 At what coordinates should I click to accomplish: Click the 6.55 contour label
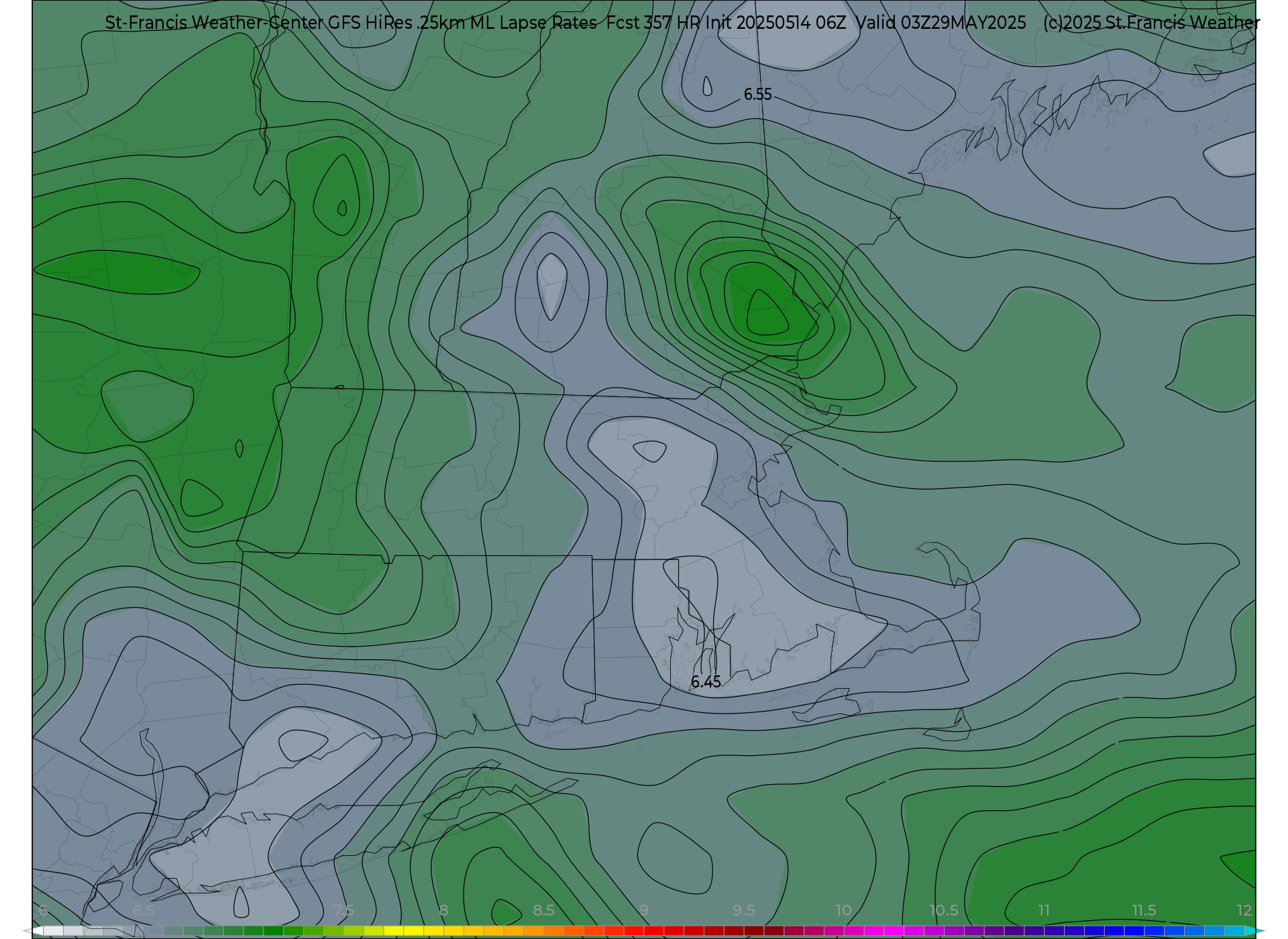[x=757, y=95]
